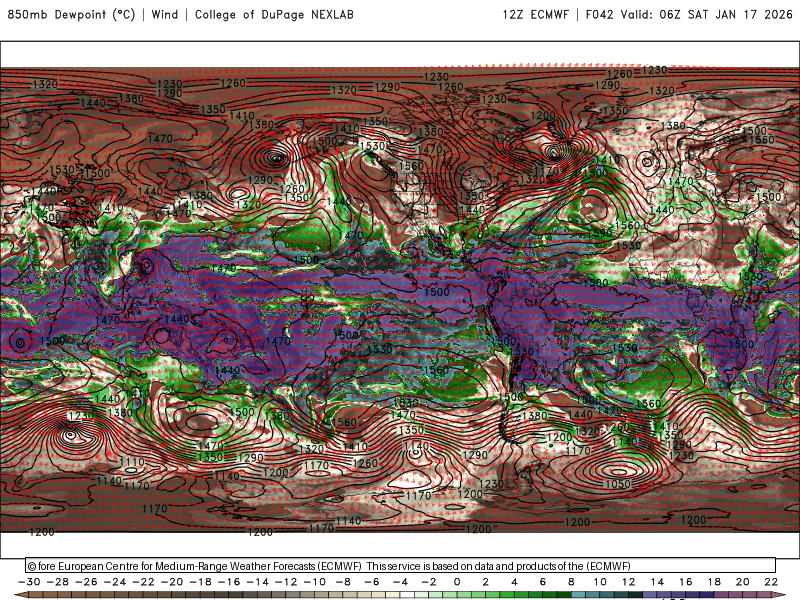Click magenta color bar swatch below '20'
Screen dimensions: 800x600
tap(750, 596)
